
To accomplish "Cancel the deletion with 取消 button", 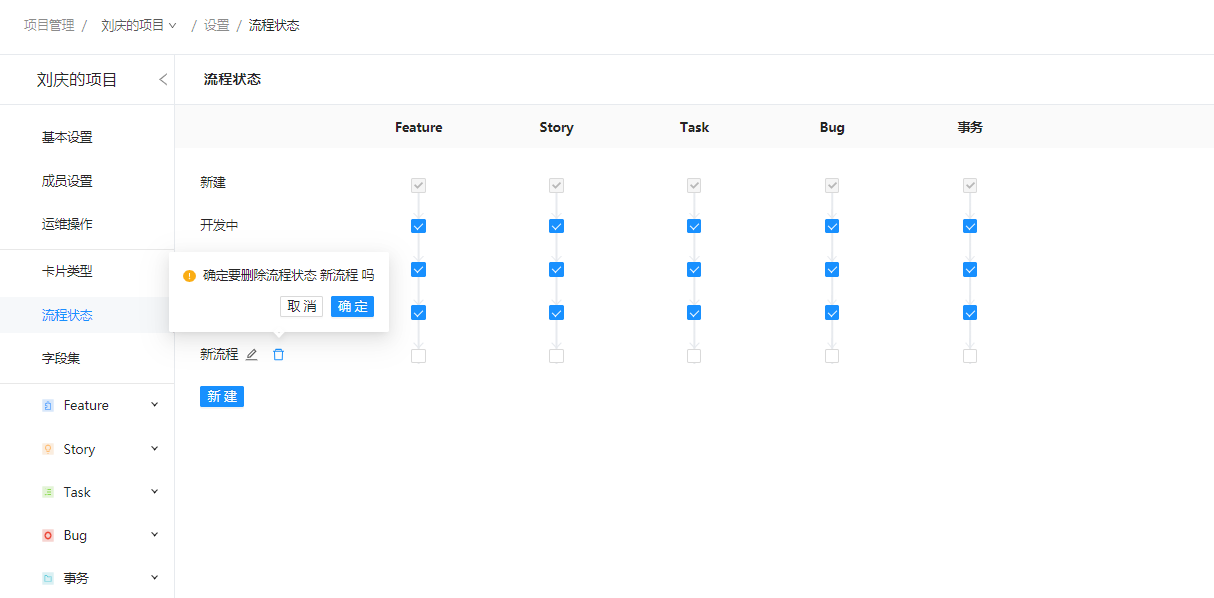I will click(x=301, y=307).
